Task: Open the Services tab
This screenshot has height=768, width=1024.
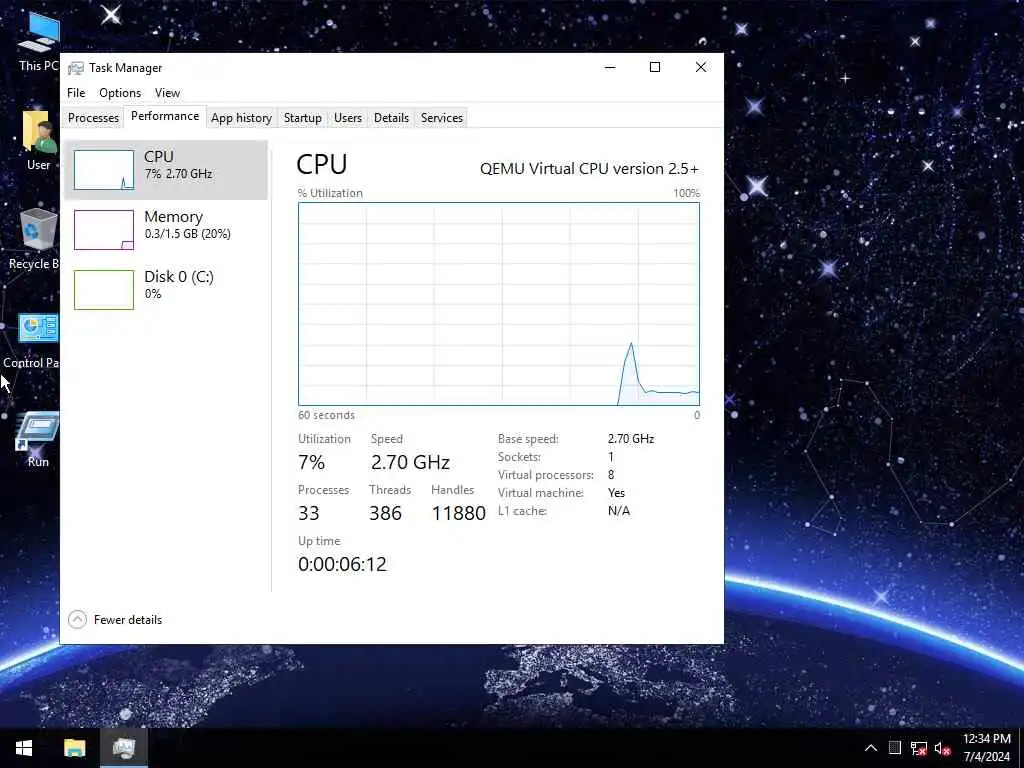Action: 441,118
